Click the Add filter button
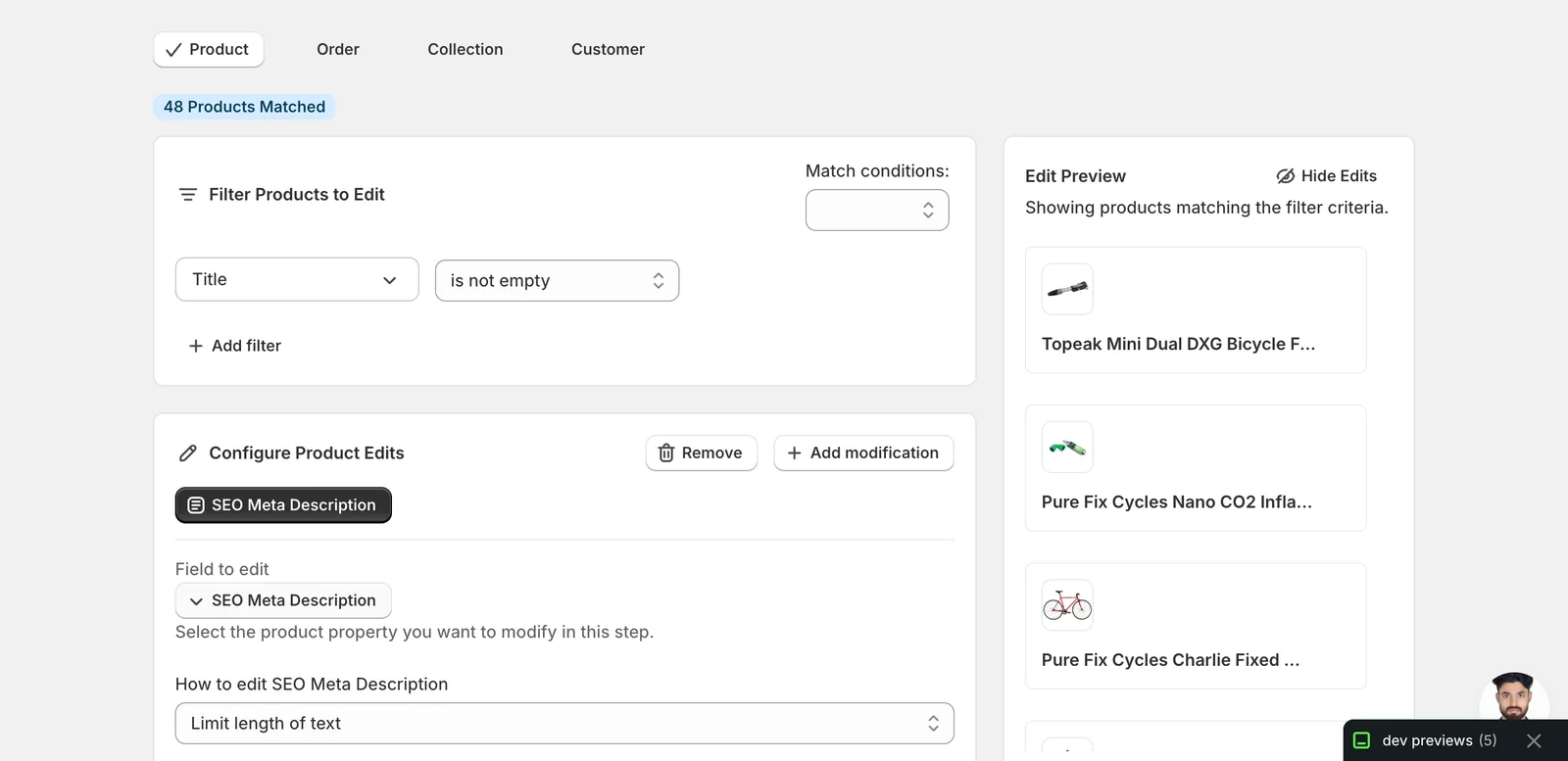The image size is (1568, 761). click(x=234, y=346)
